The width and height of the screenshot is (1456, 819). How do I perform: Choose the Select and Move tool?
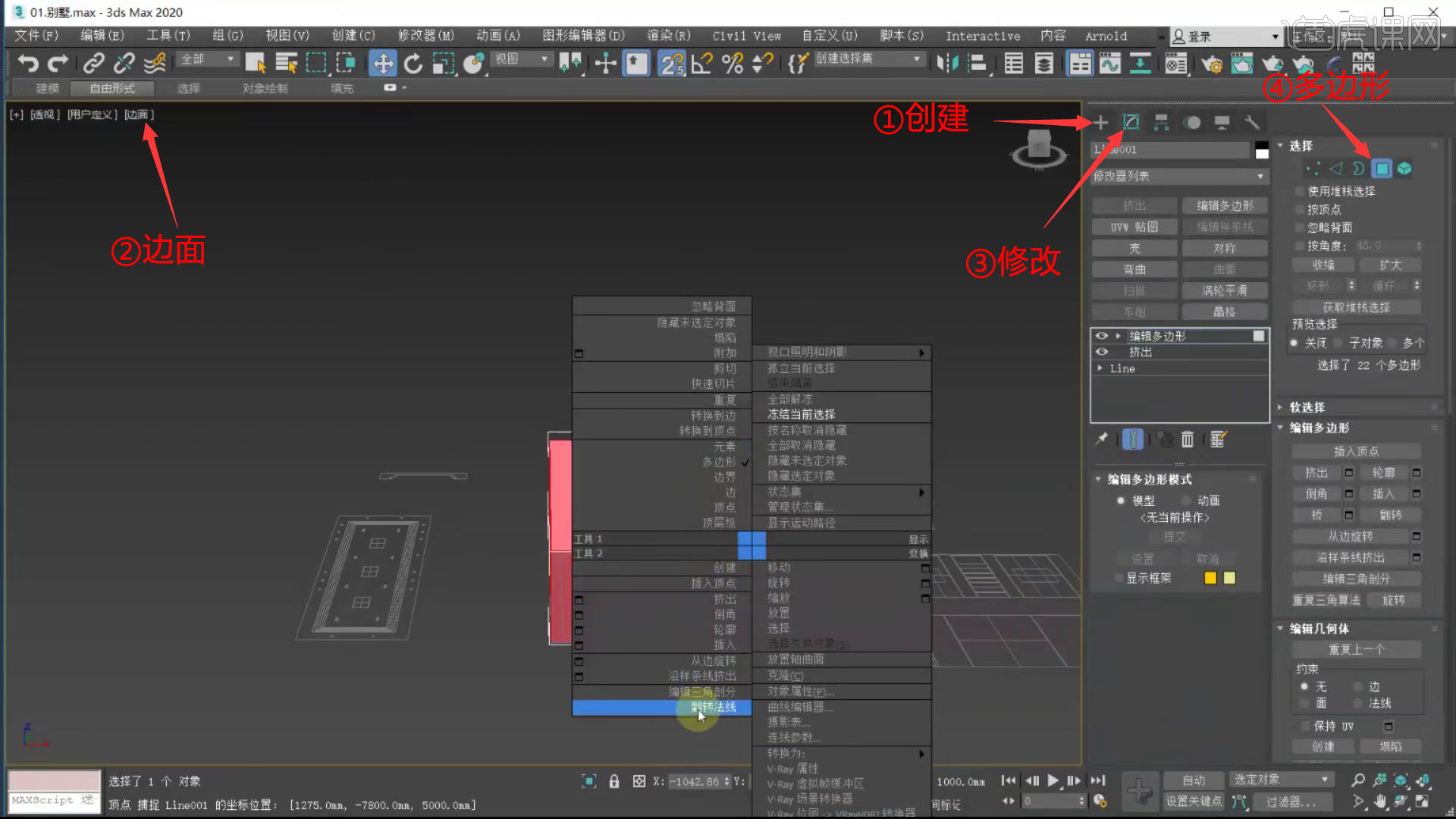click(382, 64)
